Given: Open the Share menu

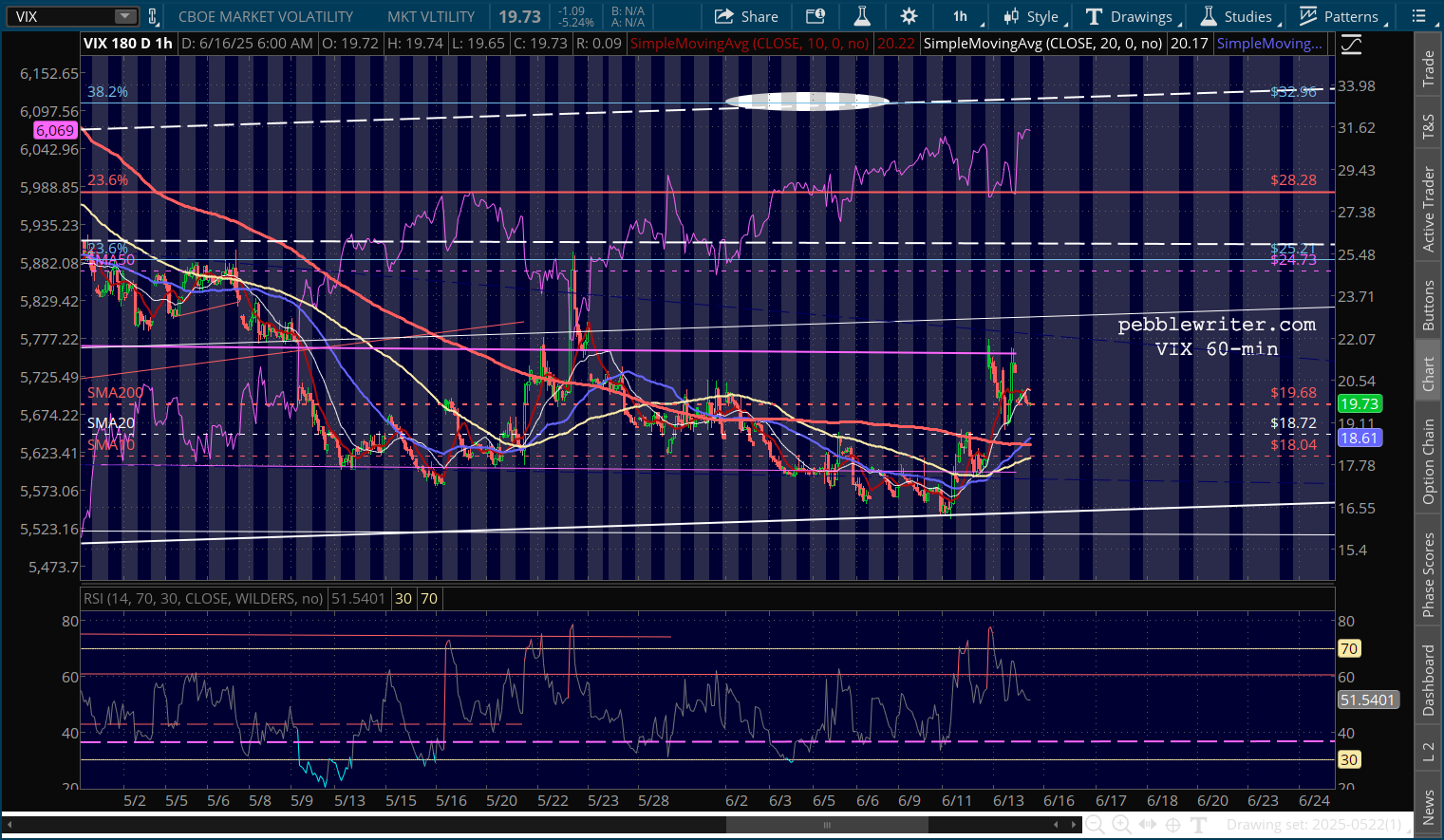Looking at the screenshot, I should pos(746,16).
